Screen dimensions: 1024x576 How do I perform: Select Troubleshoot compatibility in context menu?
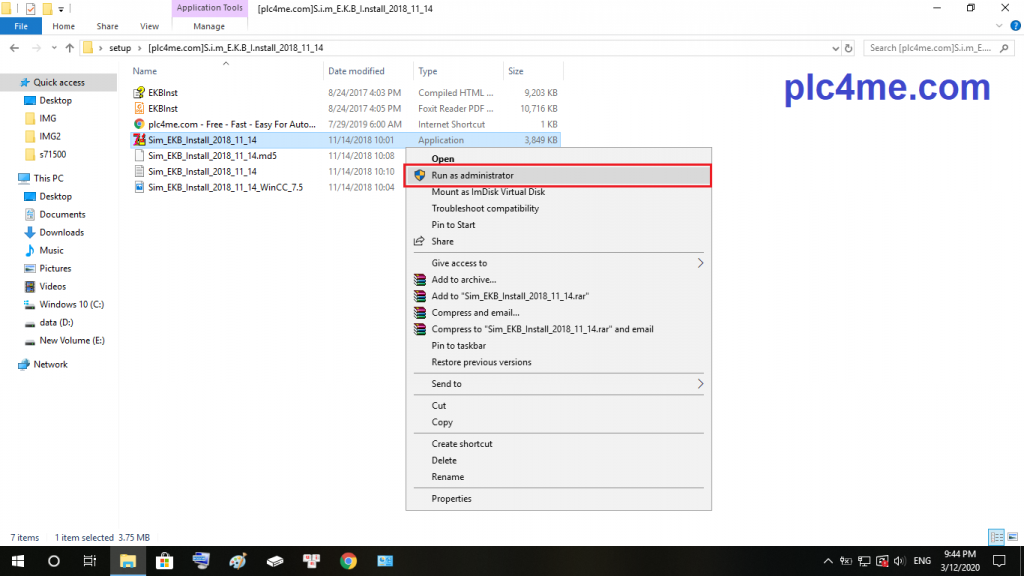(x=485, y=208)
